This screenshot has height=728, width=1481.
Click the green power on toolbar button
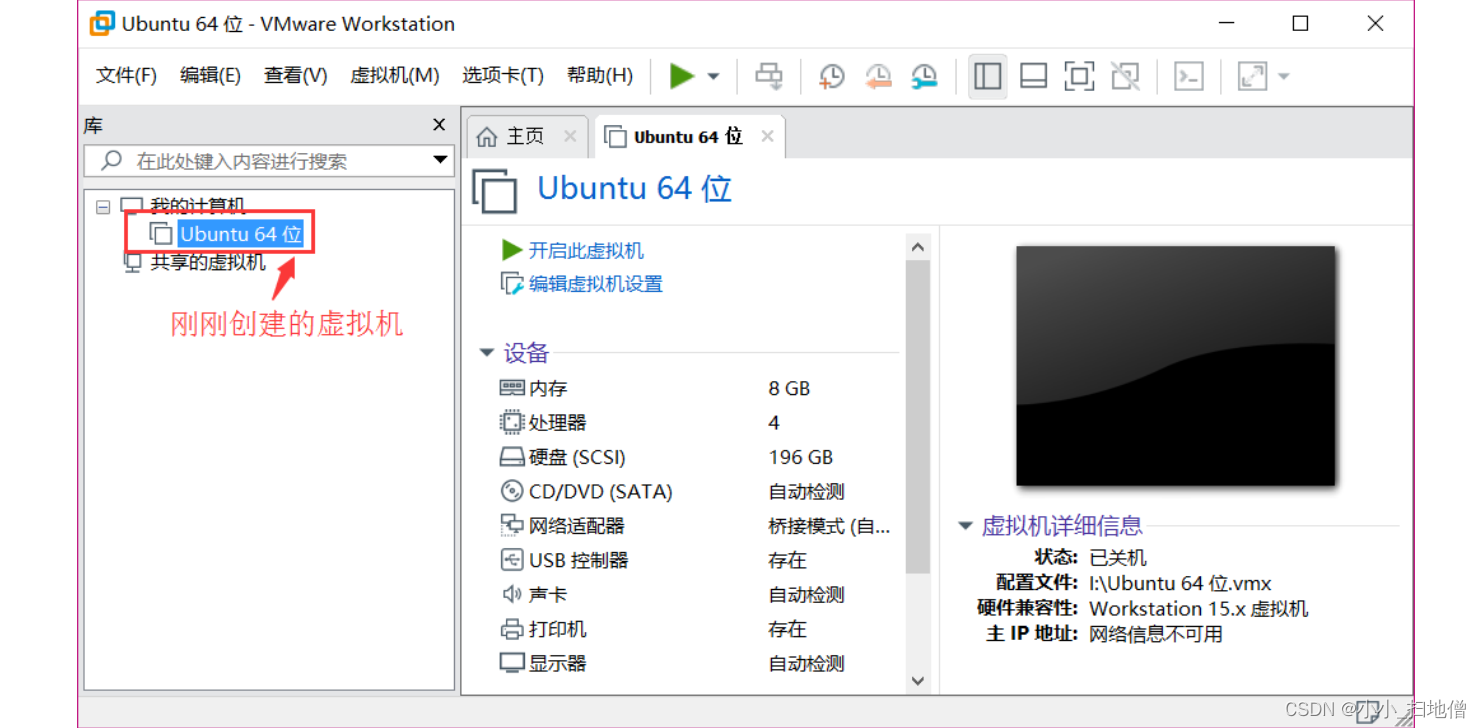[x=682, y=76]
